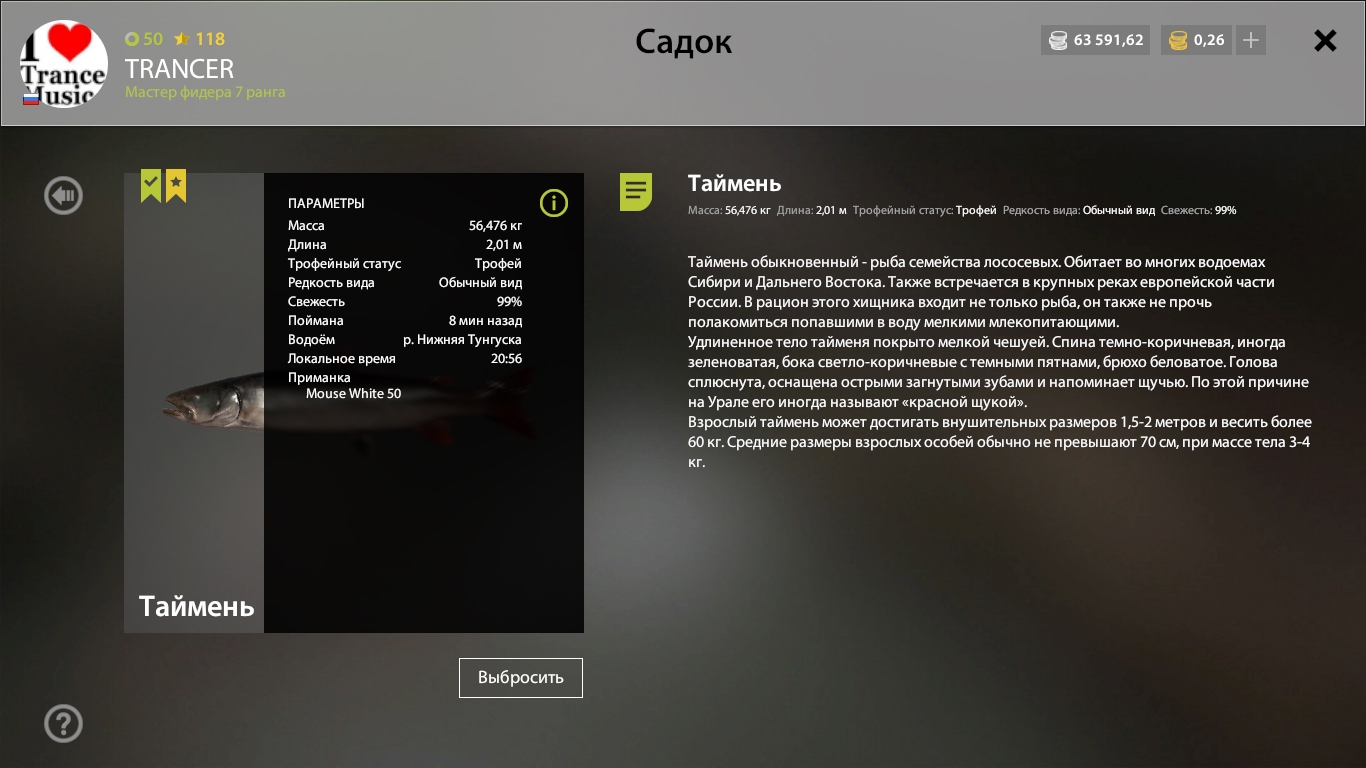The image size is (1366, 768).
Task: Click the Таймень heading in description
Action: [735, 183]
